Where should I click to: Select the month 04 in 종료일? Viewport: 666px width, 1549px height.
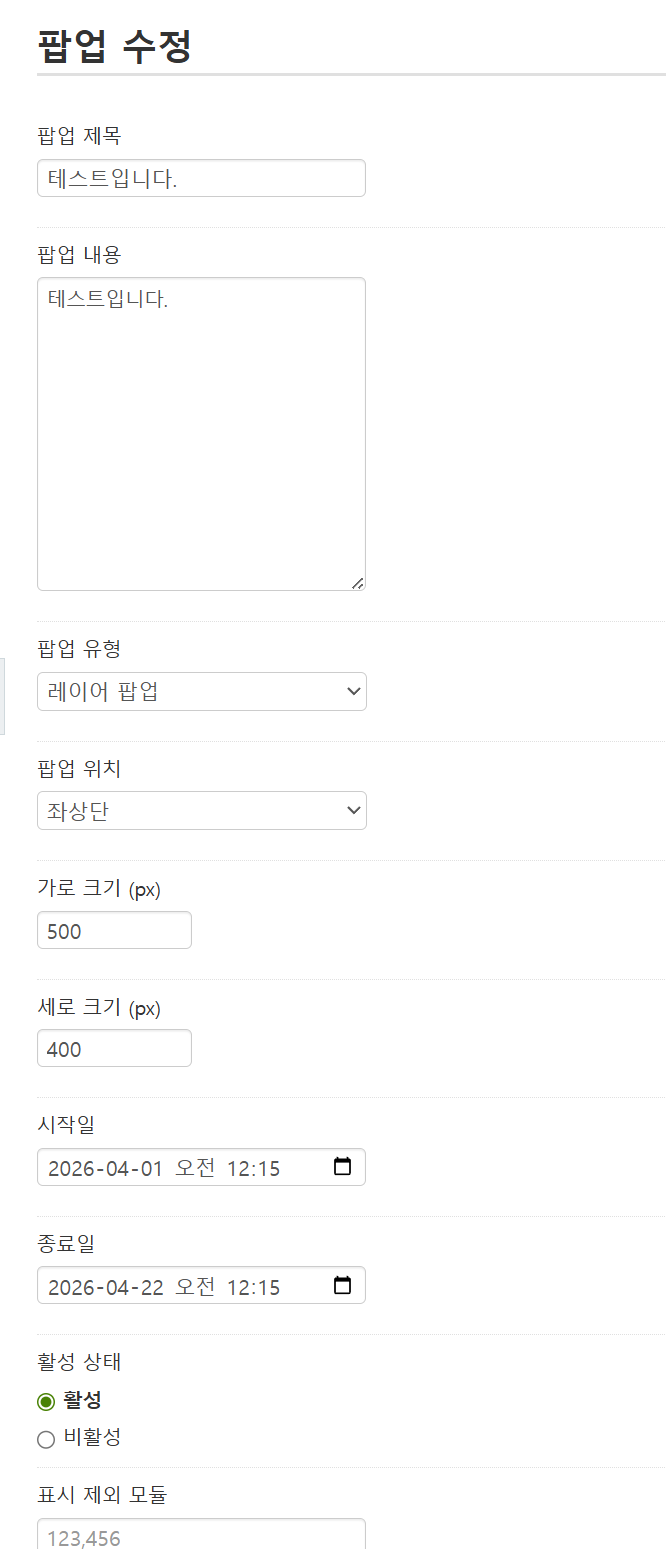115,1287
